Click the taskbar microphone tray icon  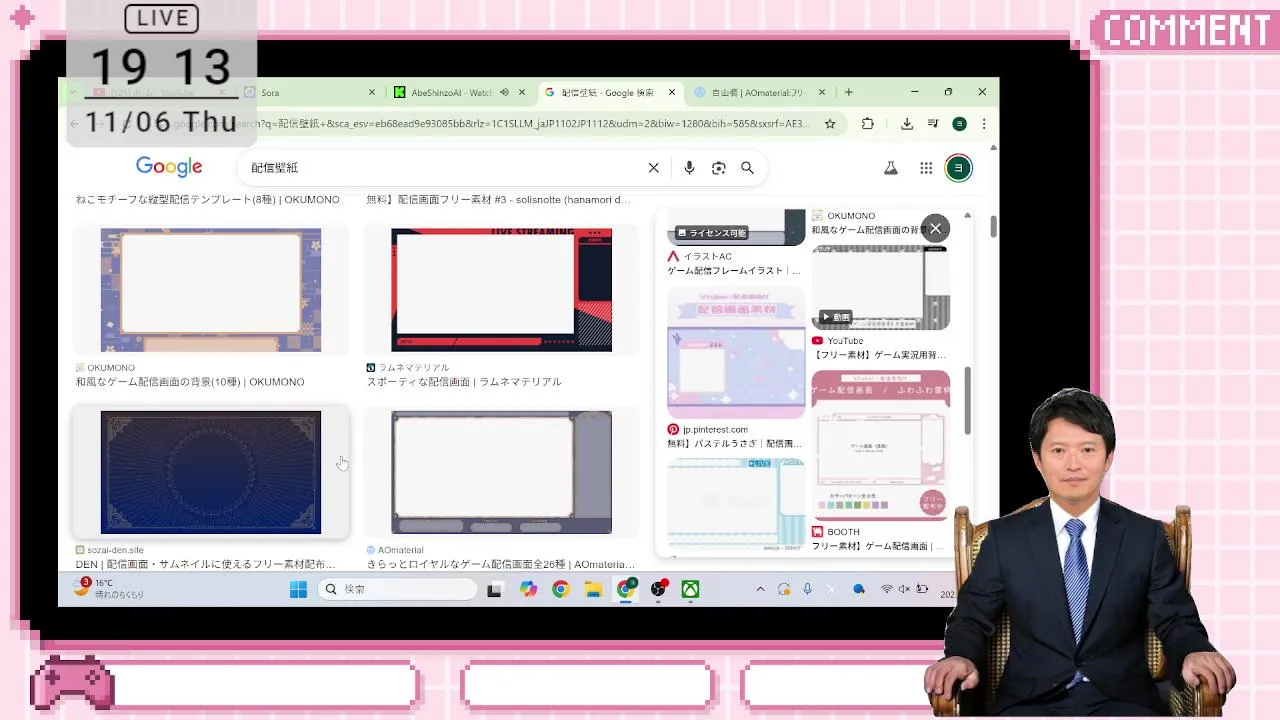[807, 590]
